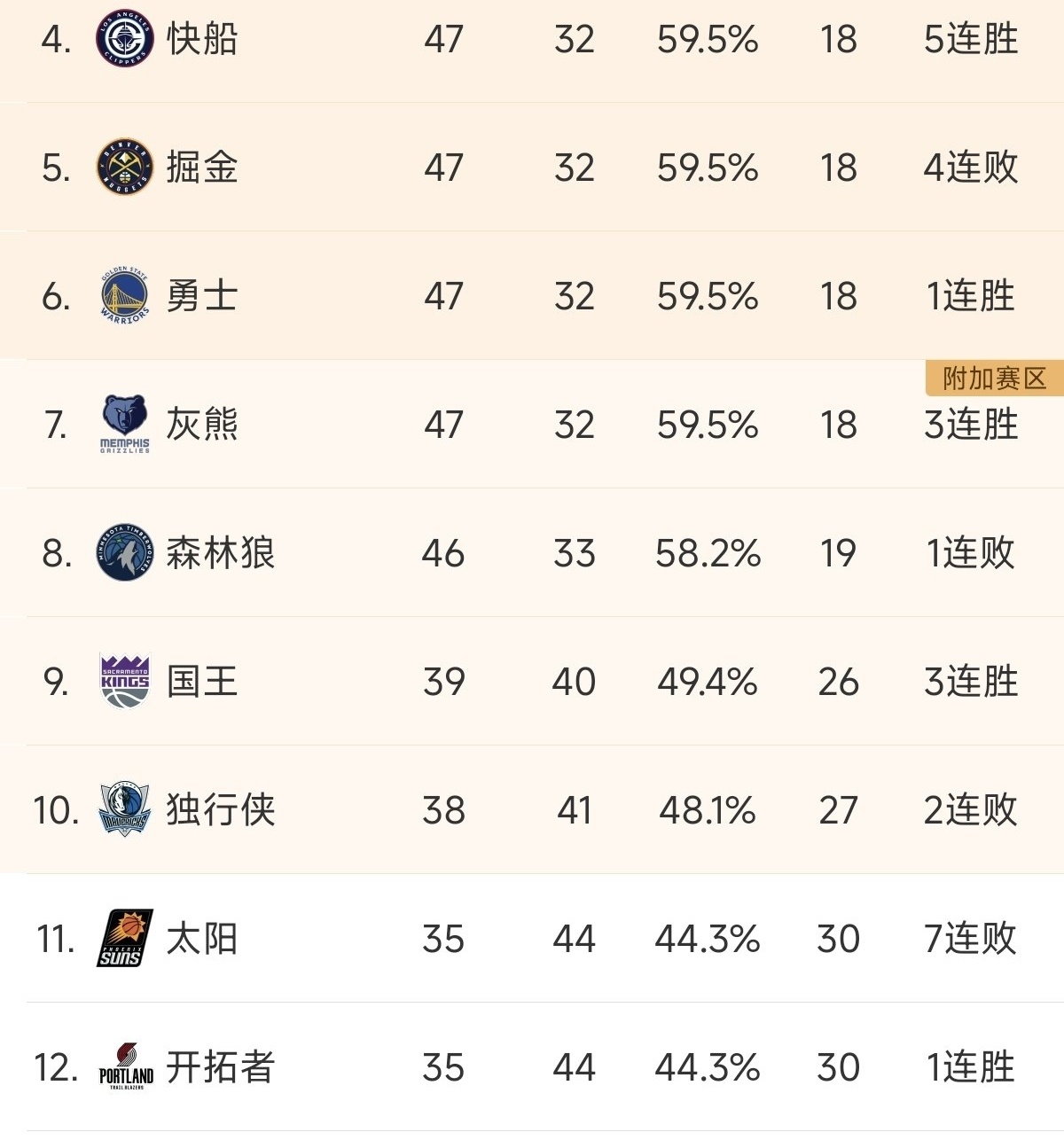Select the 勇士 team name

[202, 295]
